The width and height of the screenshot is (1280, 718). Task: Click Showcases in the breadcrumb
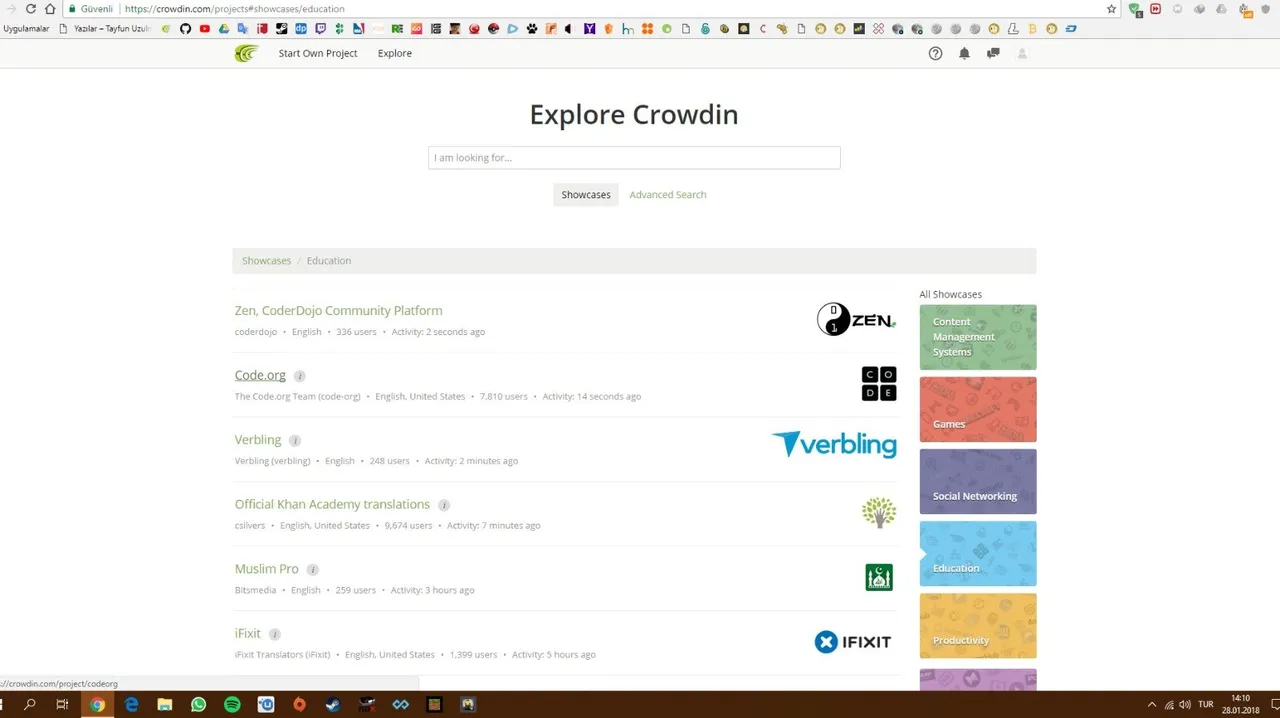click(266, 261)
